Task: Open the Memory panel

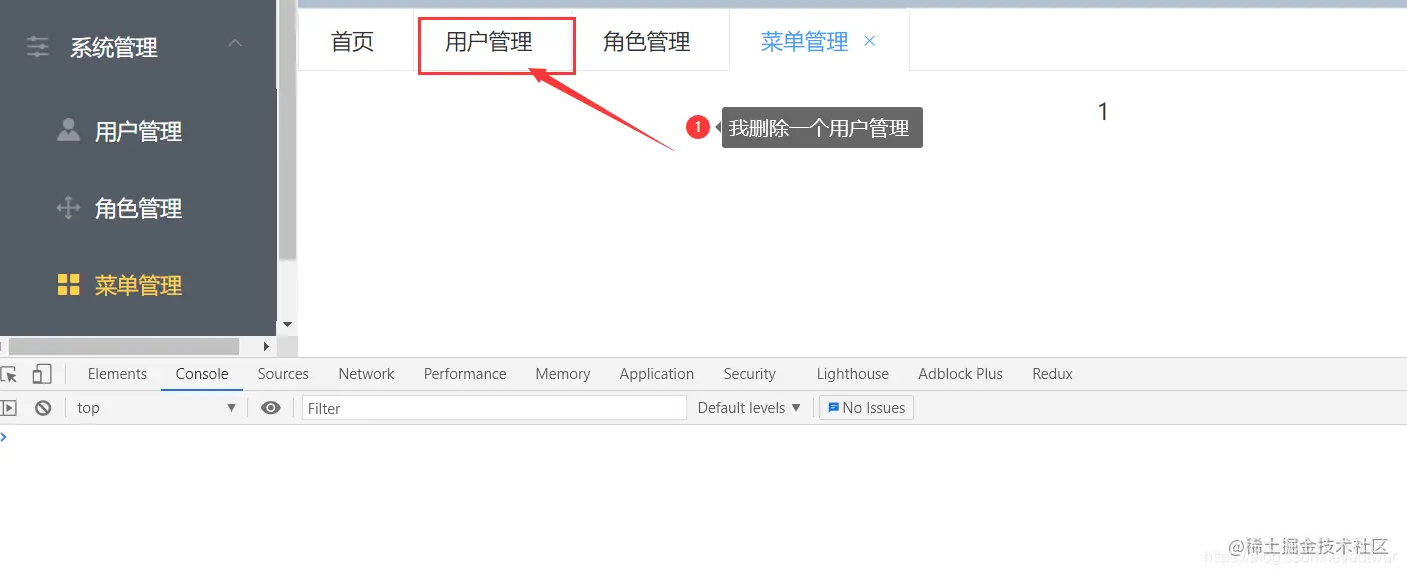Action: click(562, 374)
